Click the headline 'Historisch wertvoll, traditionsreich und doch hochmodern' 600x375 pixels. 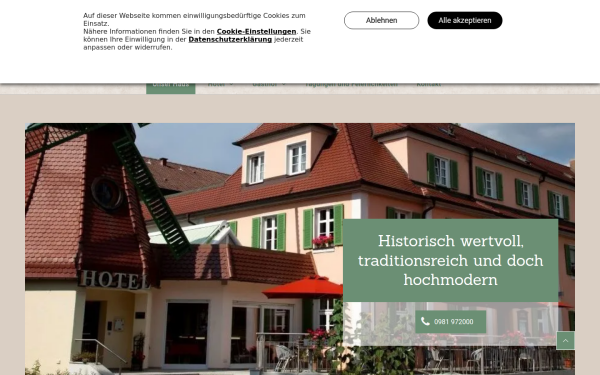tap(450, 261)
